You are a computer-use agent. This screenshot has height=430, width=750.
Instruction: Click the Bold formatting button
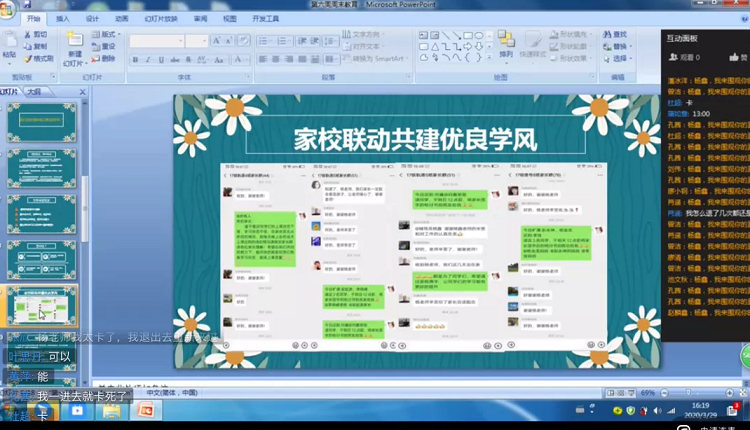tap(134, 60)
